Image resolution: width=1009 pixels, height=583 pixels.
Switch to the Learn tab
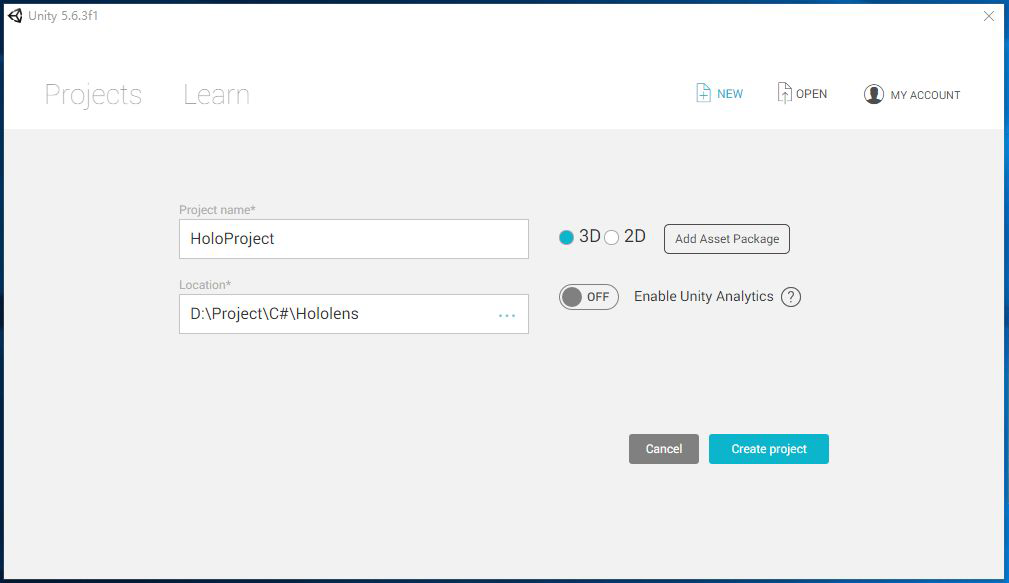click(216, 95)
